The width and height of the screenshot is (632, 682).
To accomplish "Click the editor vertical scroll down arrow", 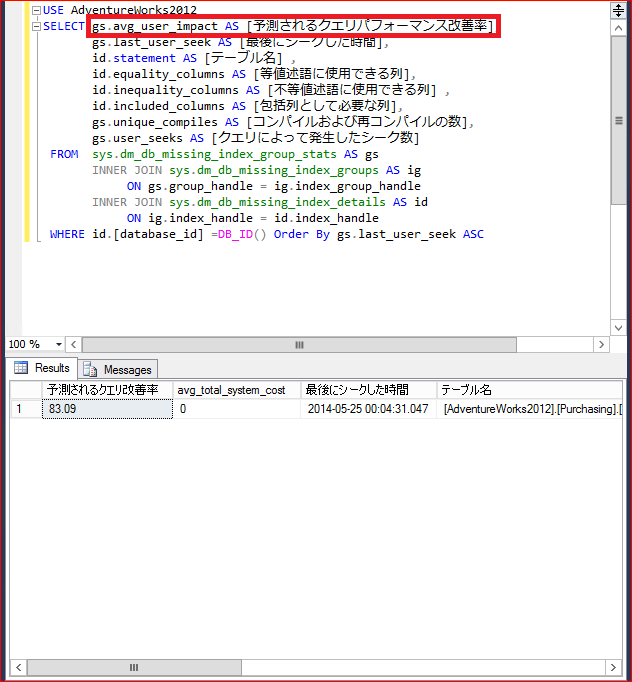I will pyautogui.click(x=618, y=328).
